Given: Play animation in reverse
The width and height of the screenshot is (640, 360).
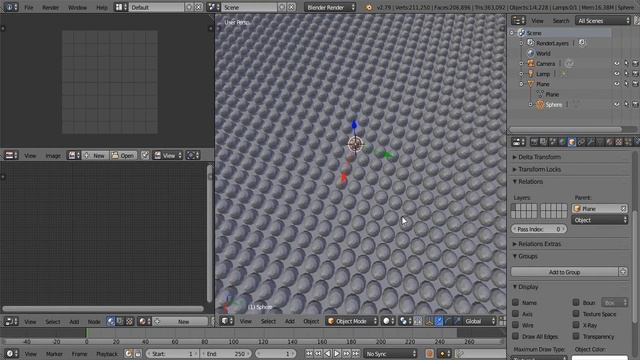Looking at the screenshot, I should (328, 353).
